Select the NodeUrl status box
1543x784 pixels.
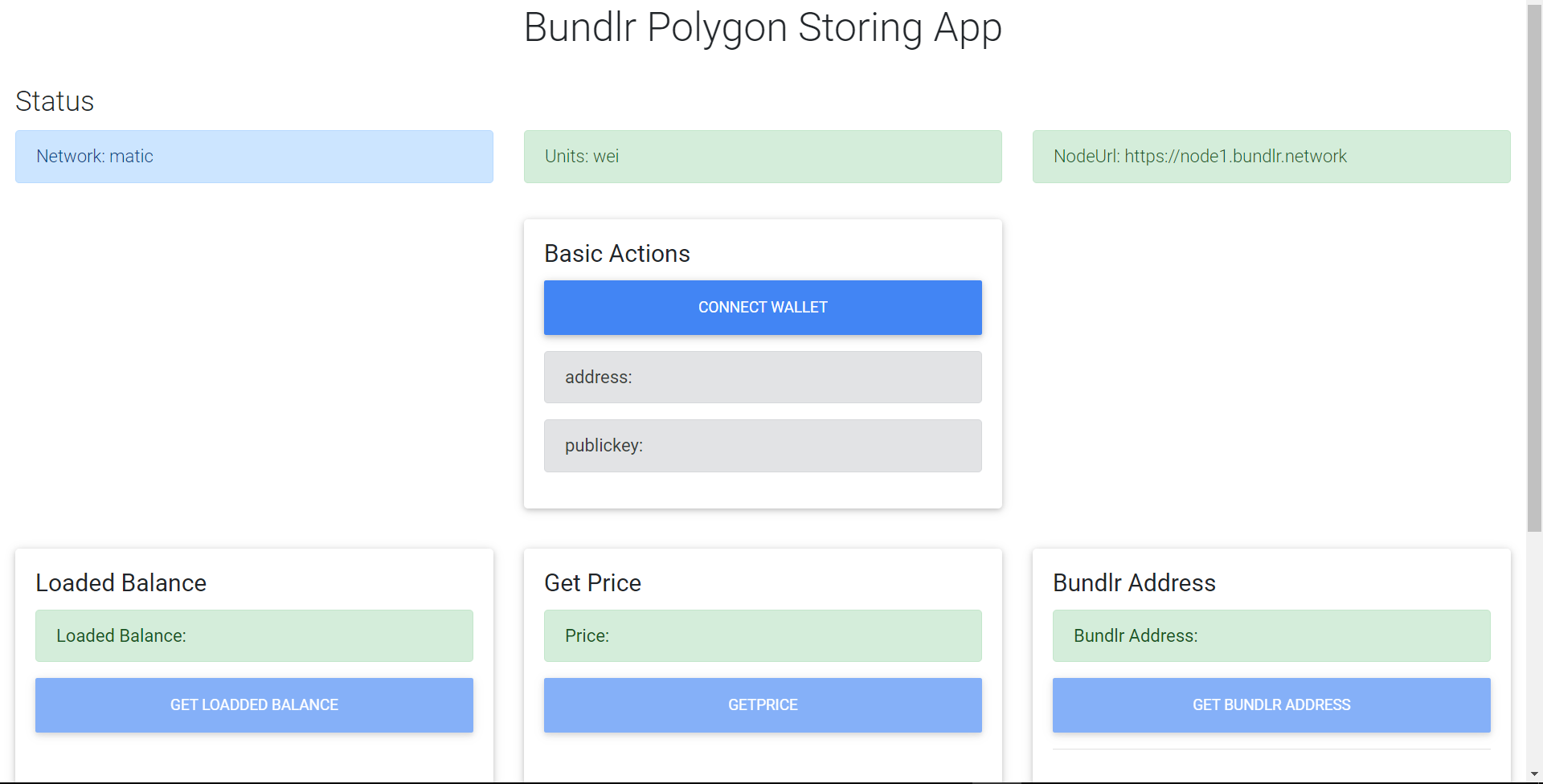click(1271, 157)
